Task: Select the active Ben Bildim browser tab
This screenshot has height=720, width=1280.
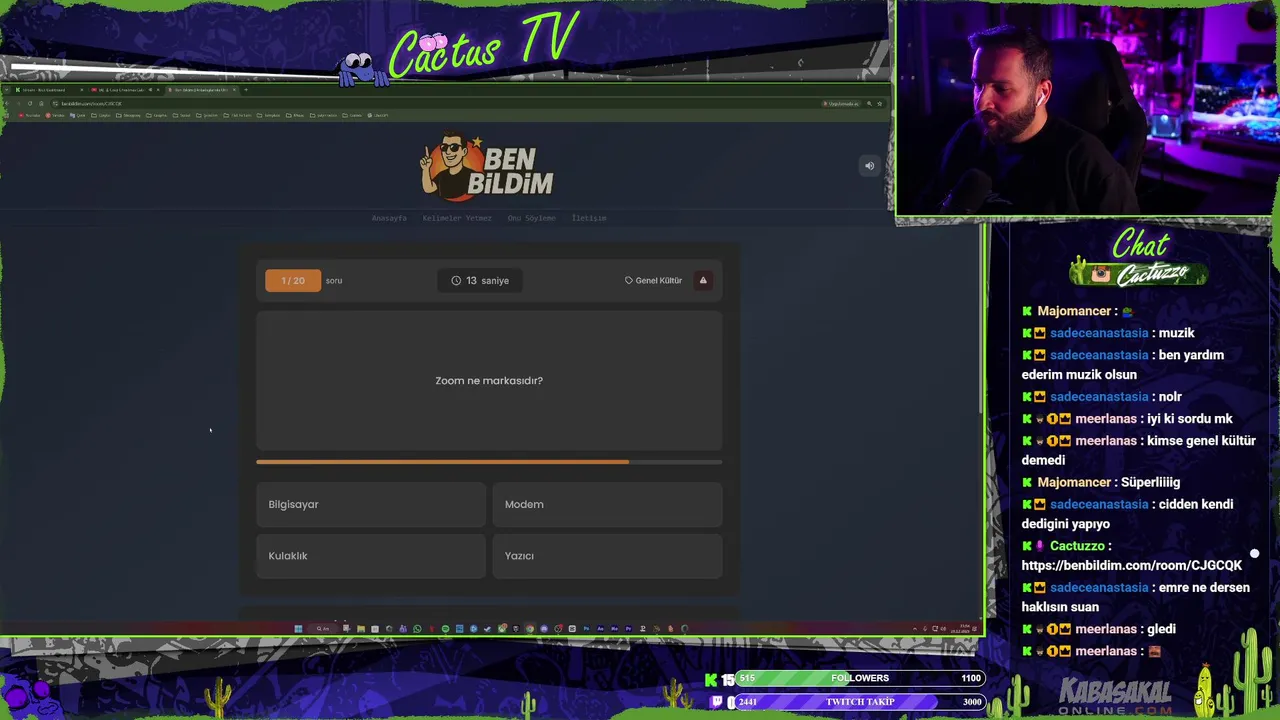Action: click(x=202, y=90)
